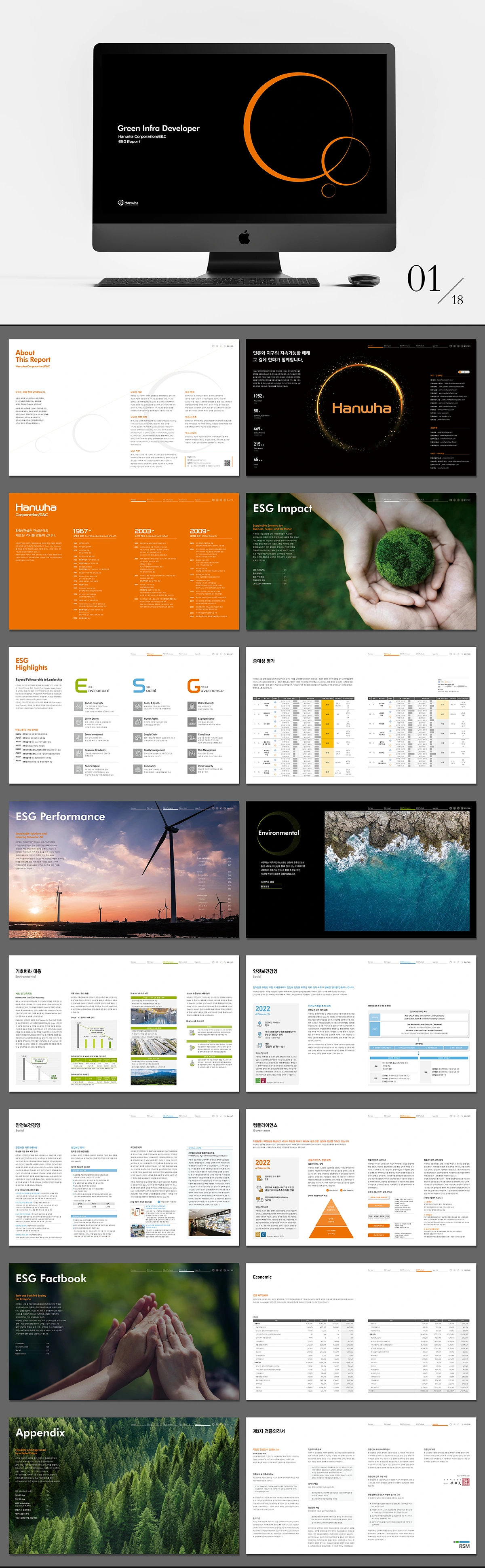485x1568 pixels.
Task: Open the ESG Performance wind turbine page
Action: (x=124, y=869)
